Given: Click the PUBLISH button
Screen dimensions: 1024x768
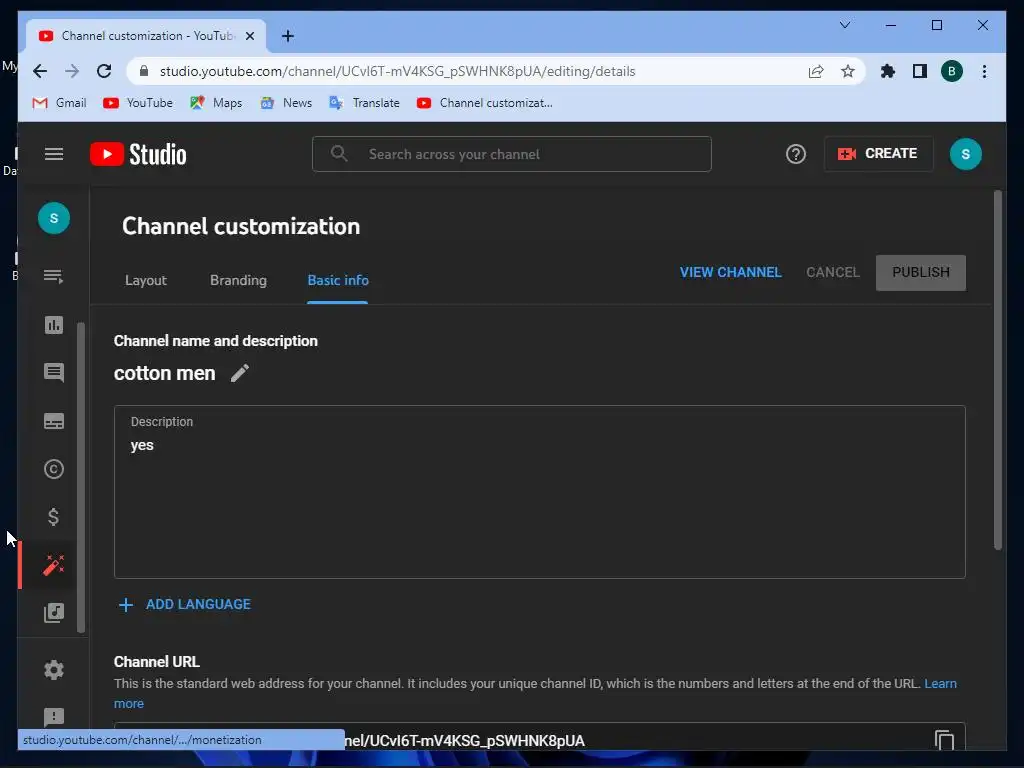Looking at the screenshot, I should [921, 272].
